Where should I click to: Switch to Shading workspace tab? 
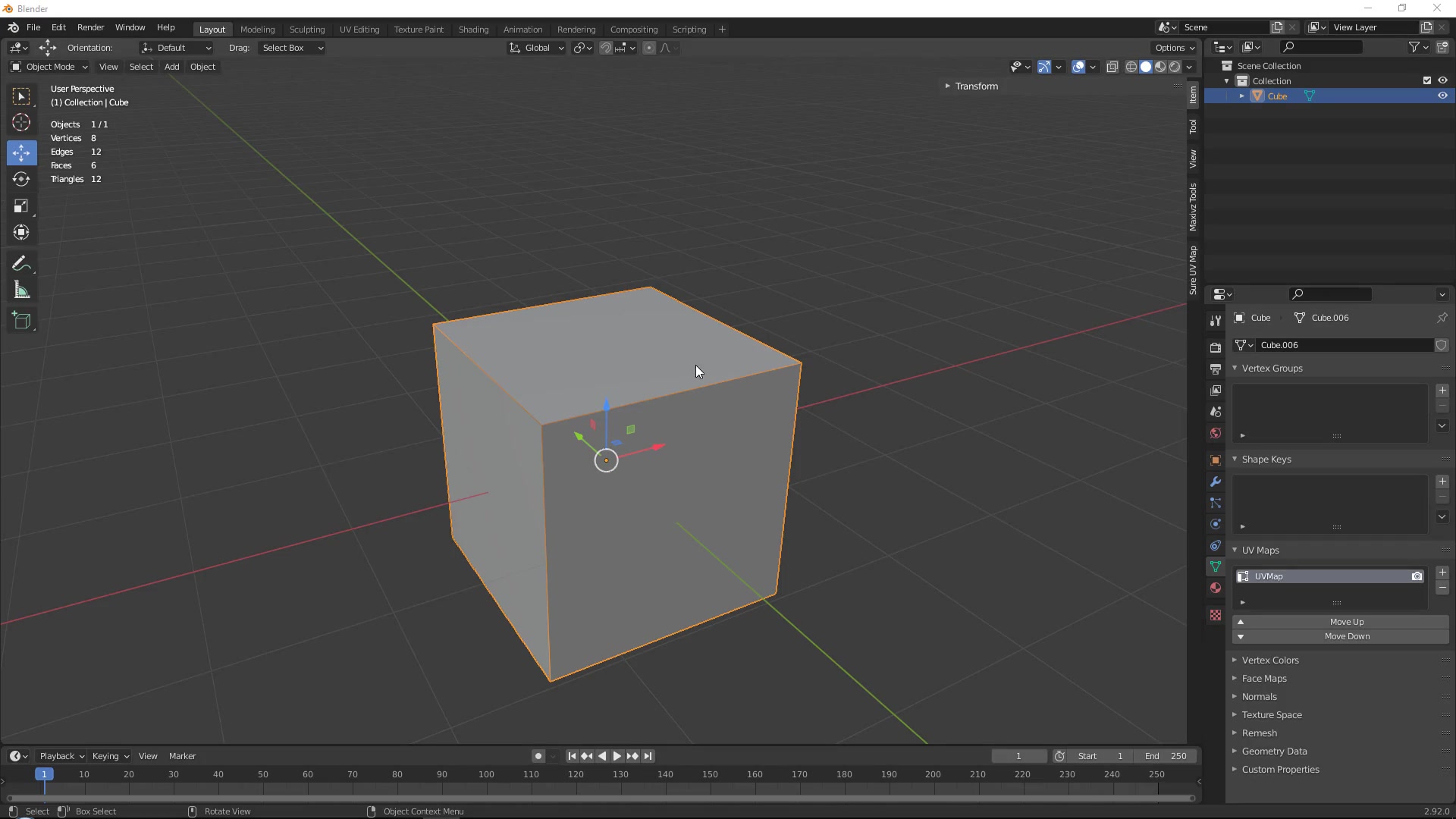[x=473, y=30]
